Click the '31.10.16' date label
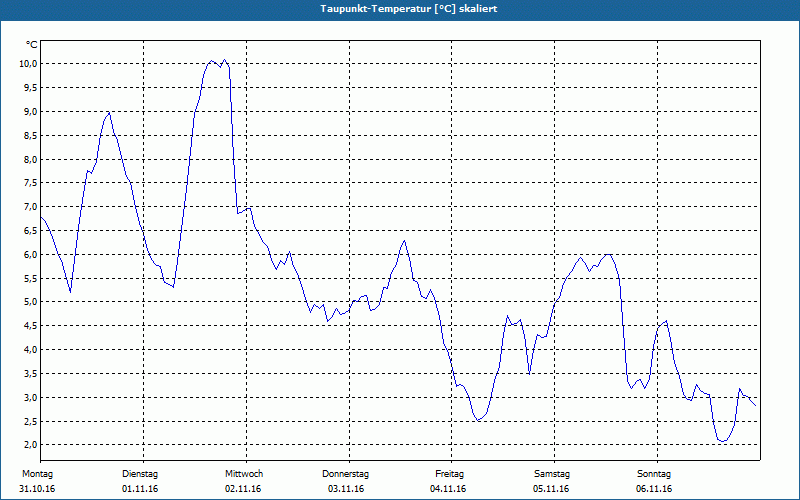This screenshot has height=500, width=800. (37, 489)
